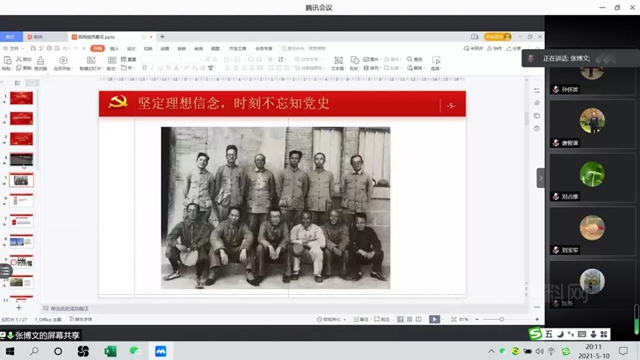
Task: Switch to the 设计 ribbon tab
Action: tap(131, 49)
